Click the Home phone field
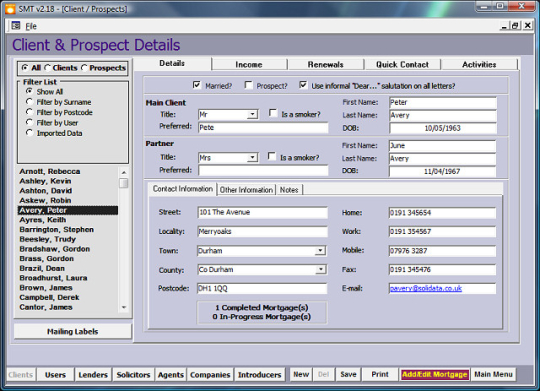Image resolution: width=540 pixels, height=391 pixels. pos(442,213)
